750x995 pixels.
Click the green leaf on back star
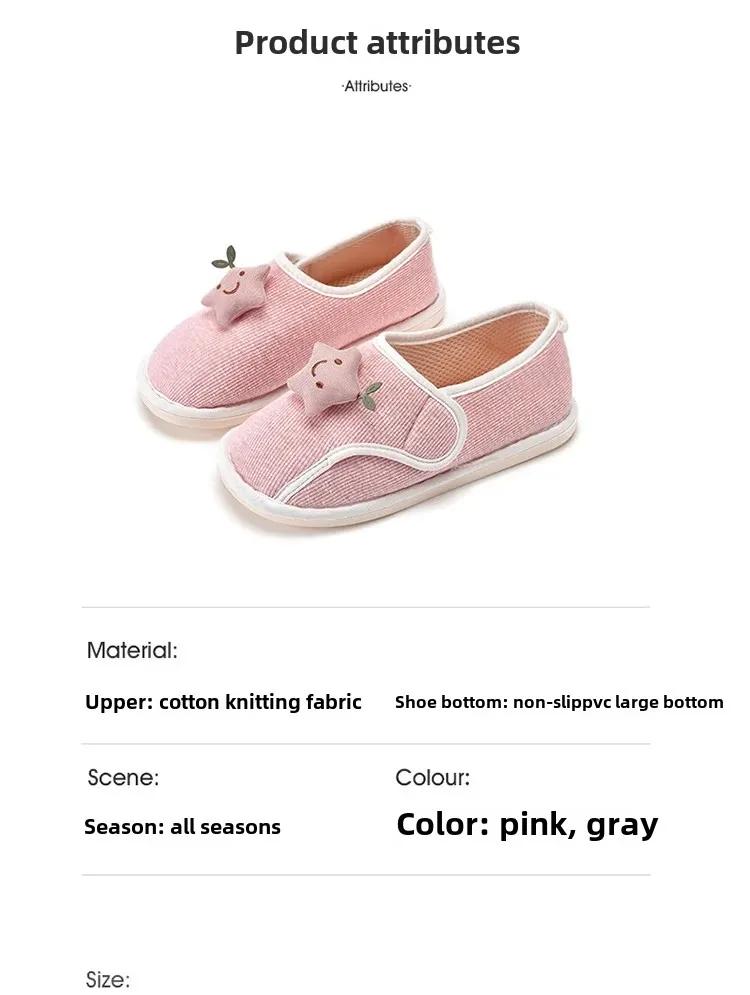tap(225, 257)
